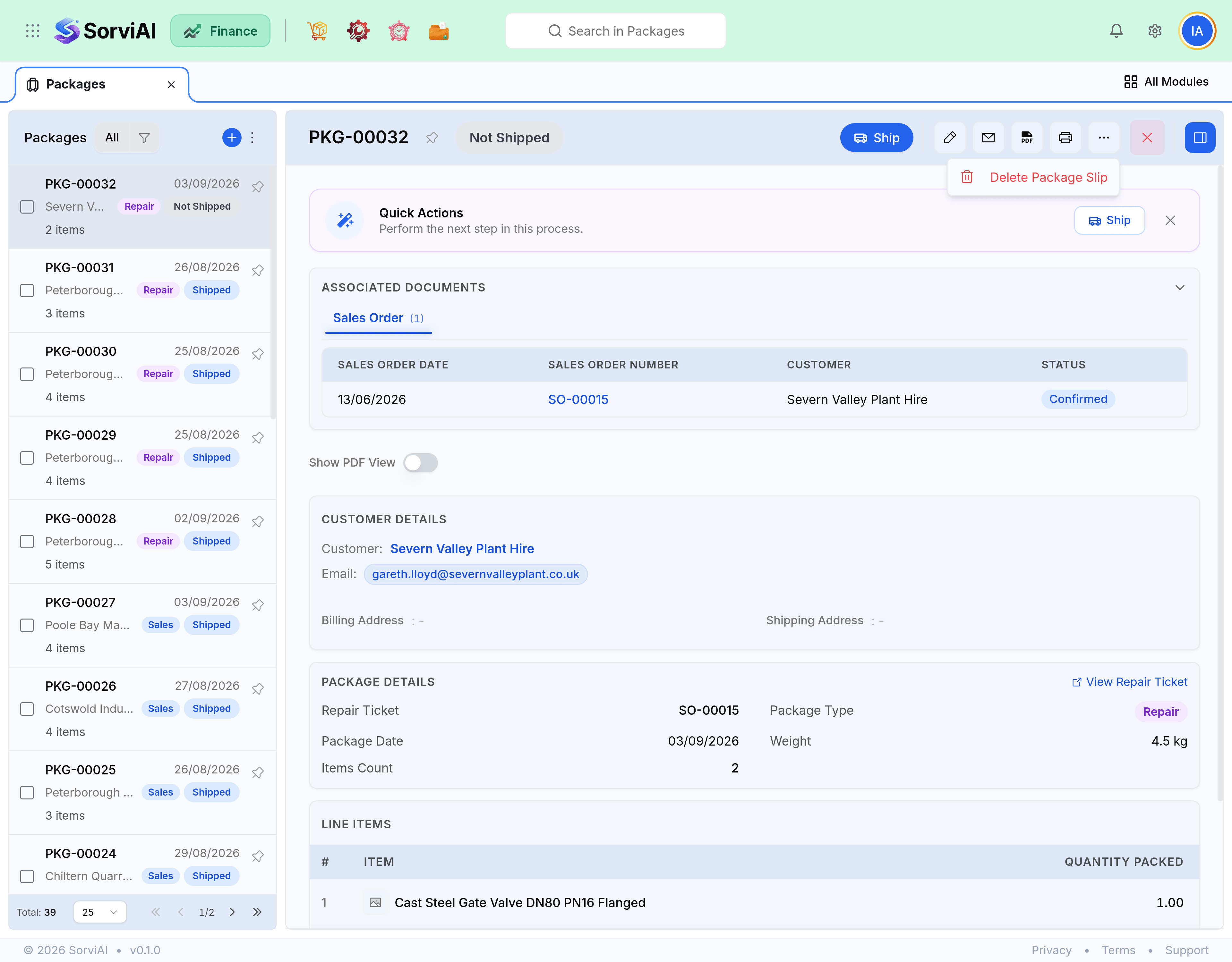Open the orange folder module icon

point(439,31)
